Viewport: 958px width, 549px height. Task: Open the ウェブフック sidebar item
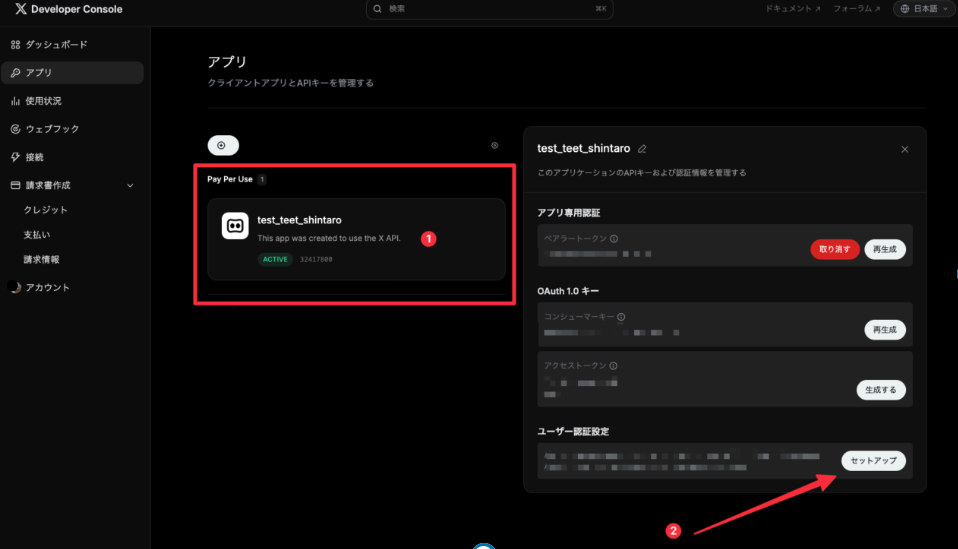click(52, 129)
